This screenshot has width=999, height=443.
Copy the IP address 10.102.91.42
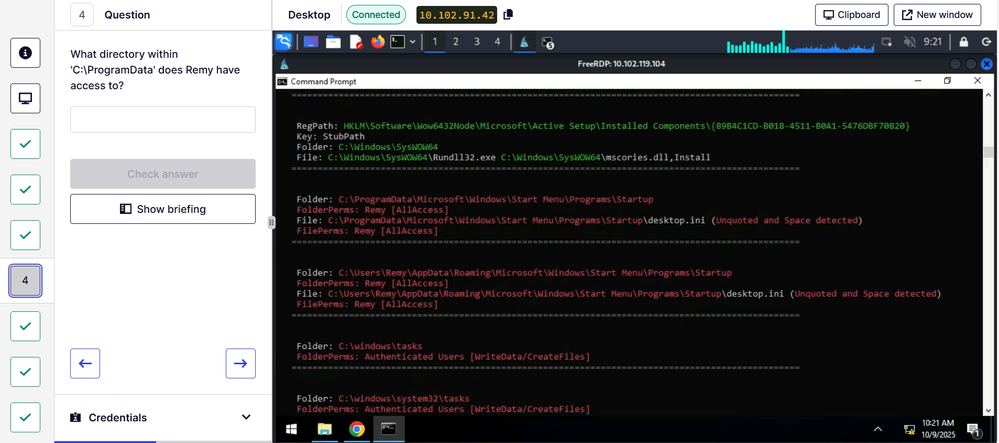click(x=508, y=15)
